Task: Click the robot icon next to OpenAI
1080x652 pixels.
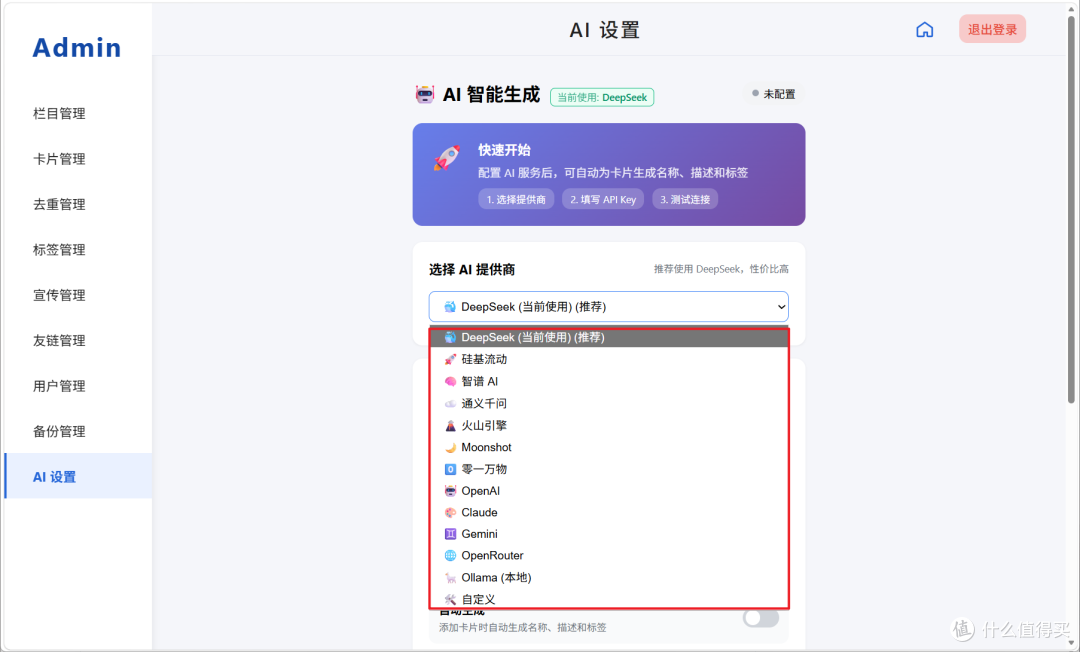Action: click(x=450, y=491)
